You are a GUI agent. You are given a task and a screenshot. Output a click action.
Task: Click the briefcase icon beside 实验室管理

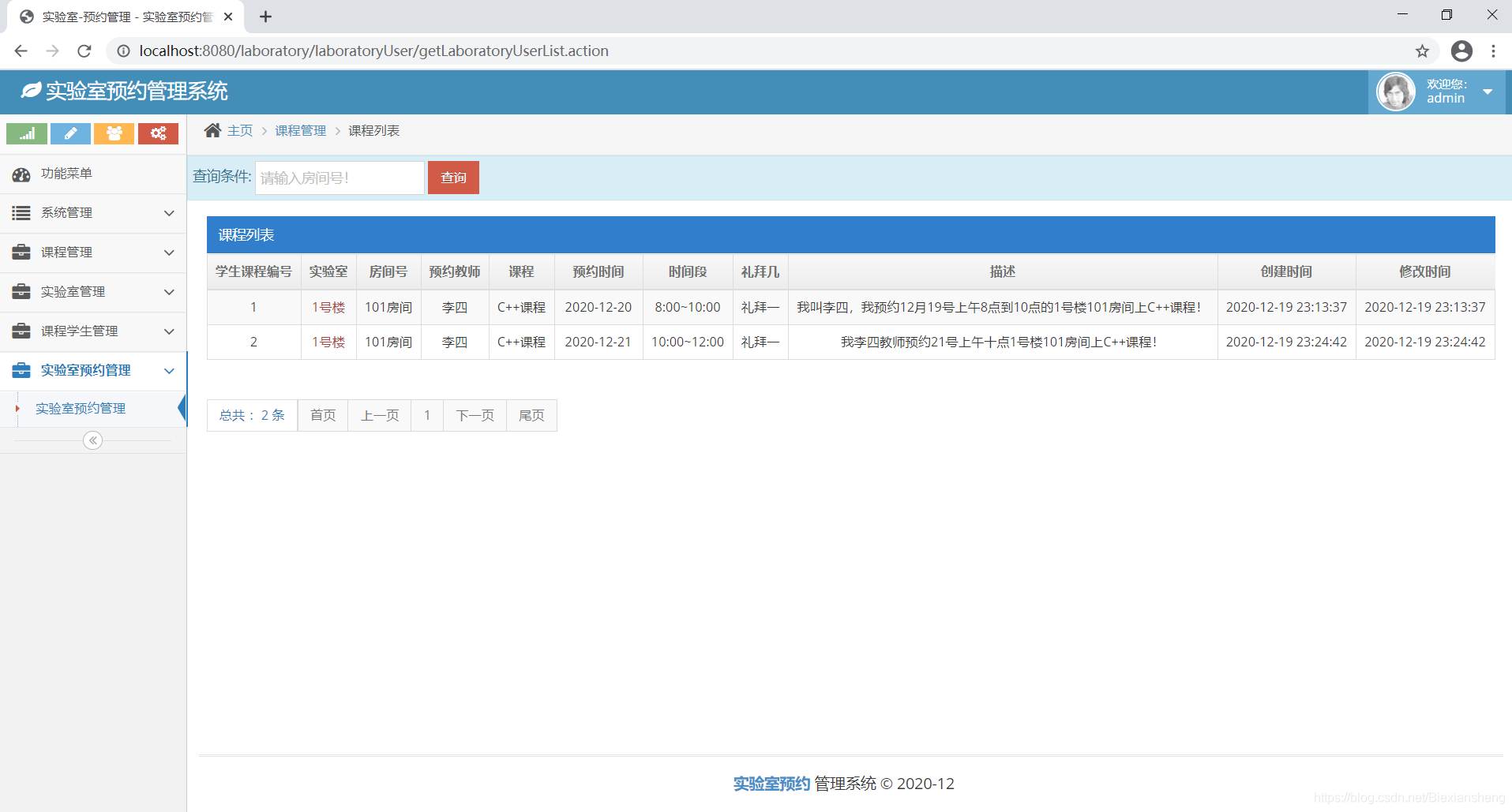coord(21,292)
